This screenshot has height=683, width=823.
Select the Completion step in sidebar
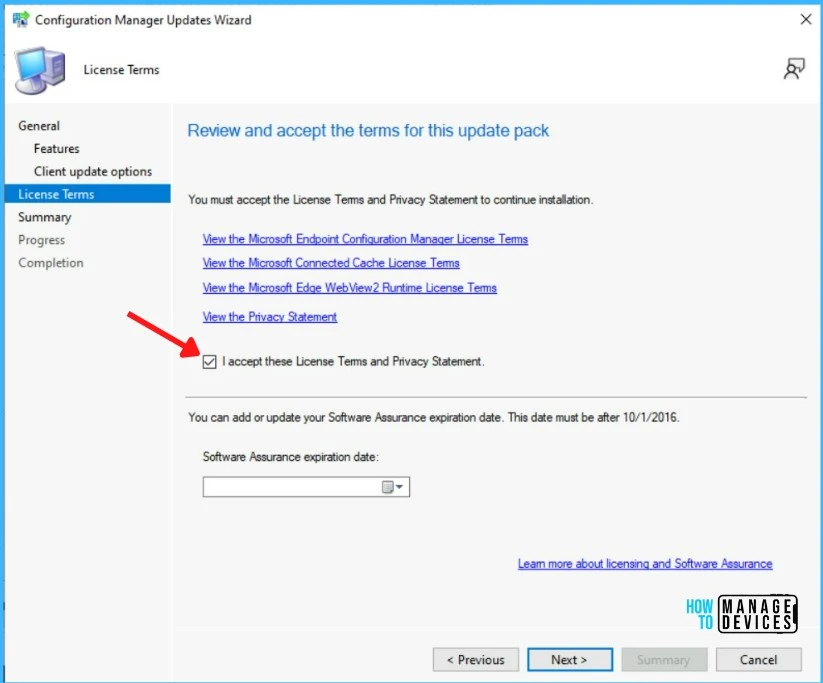[51, 262]
